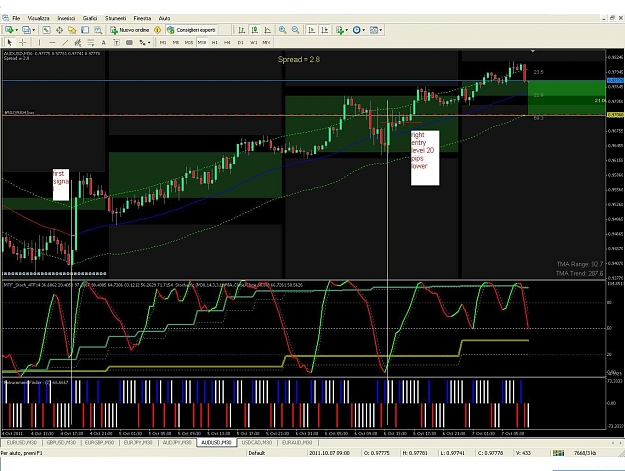625x471 pixels.
Task: Select the text (A) tool
Action: tap(104, 42)
